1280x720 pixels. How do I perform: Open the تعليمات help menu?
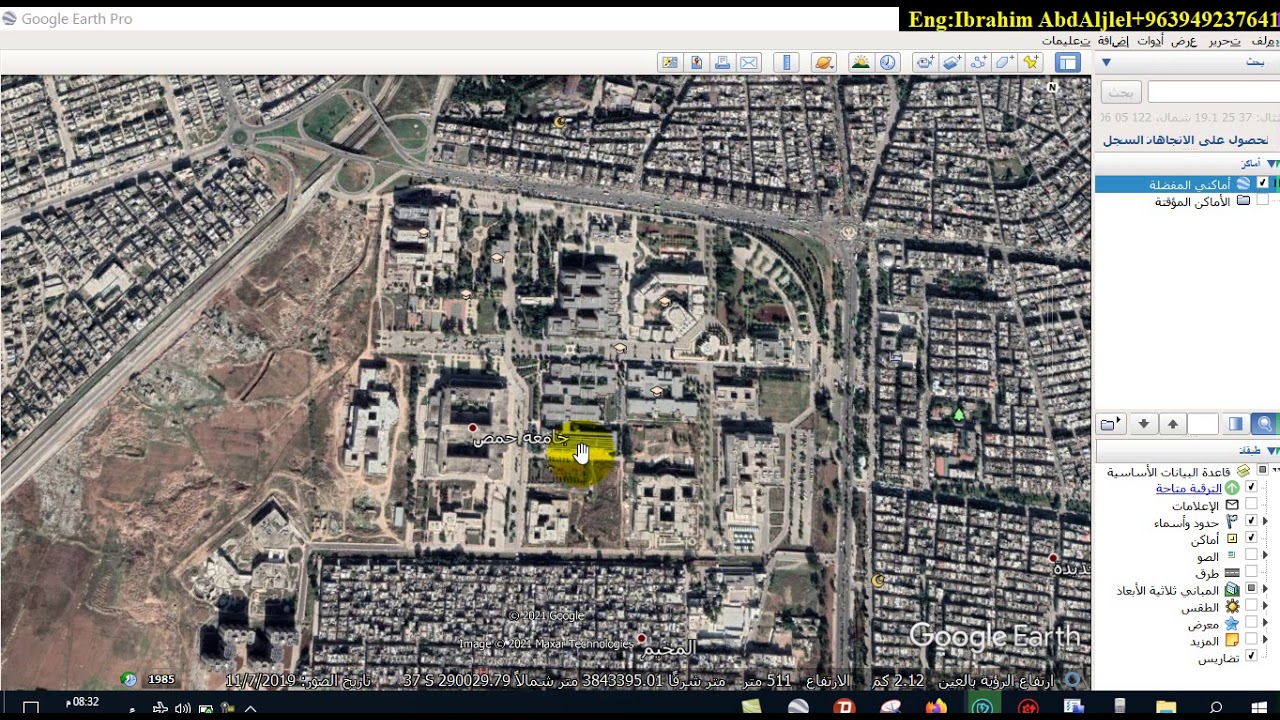coord(1066,40)
